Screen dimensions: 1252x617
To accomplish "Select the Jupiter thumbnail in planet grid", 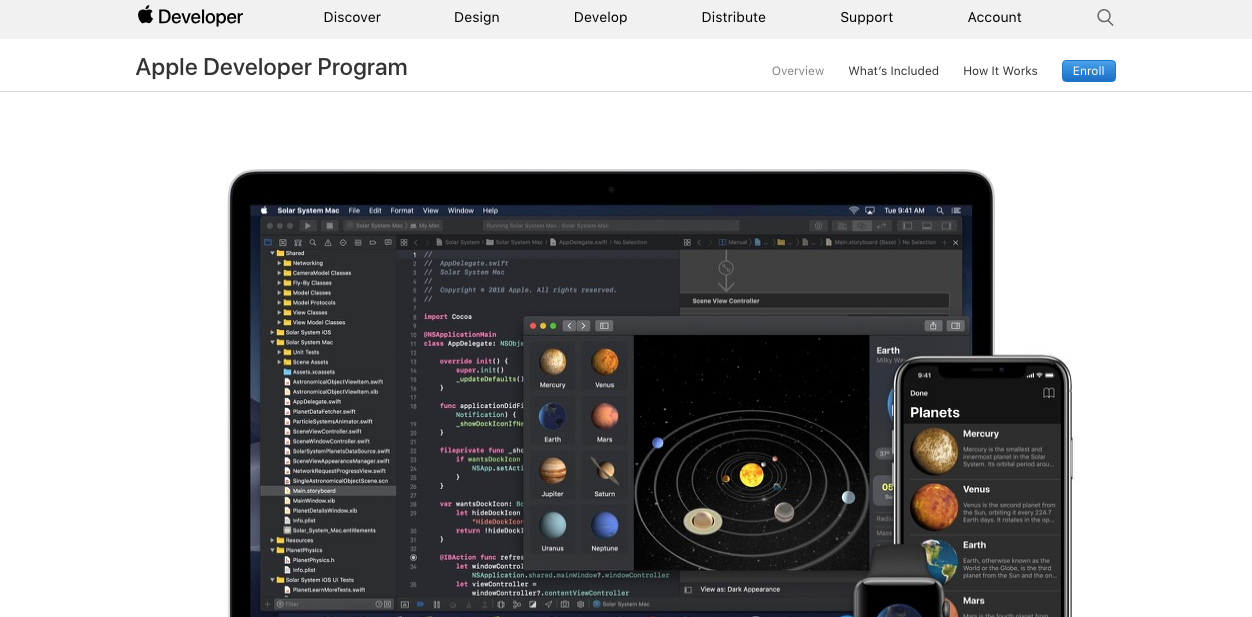I will (552, 476).
